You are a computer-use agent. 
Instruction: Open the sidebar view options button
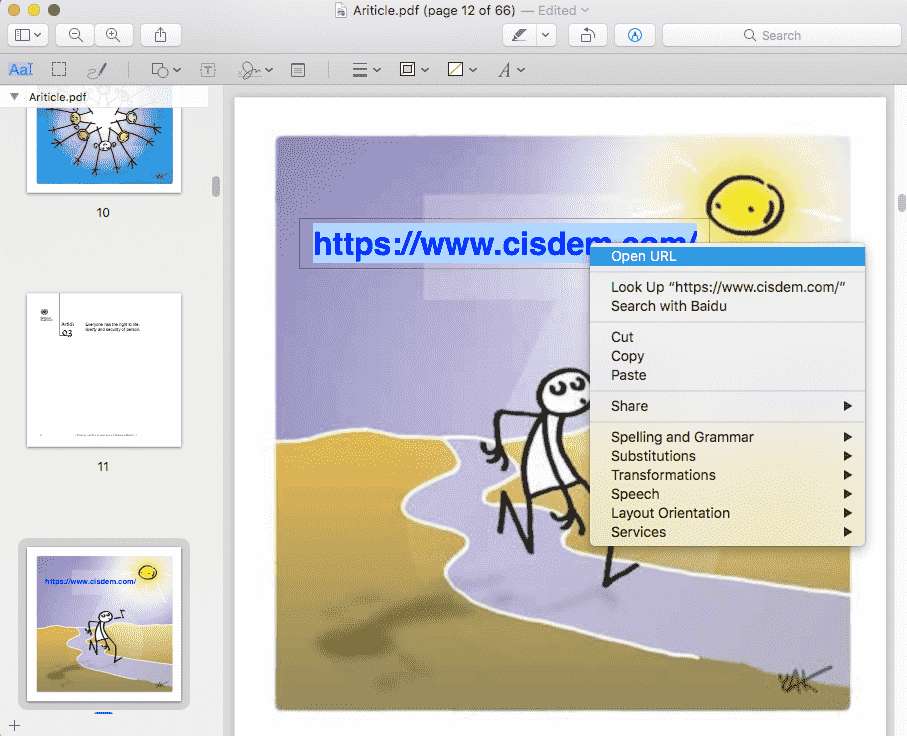pyautogui.click(x=28, y=35)
